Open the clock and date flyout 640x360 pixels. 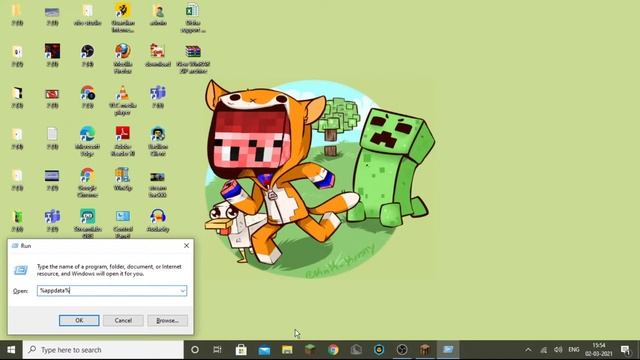599,350
